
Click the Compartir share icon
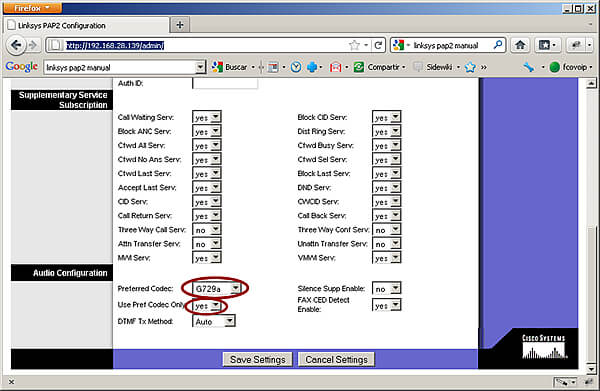coord(359,67)
